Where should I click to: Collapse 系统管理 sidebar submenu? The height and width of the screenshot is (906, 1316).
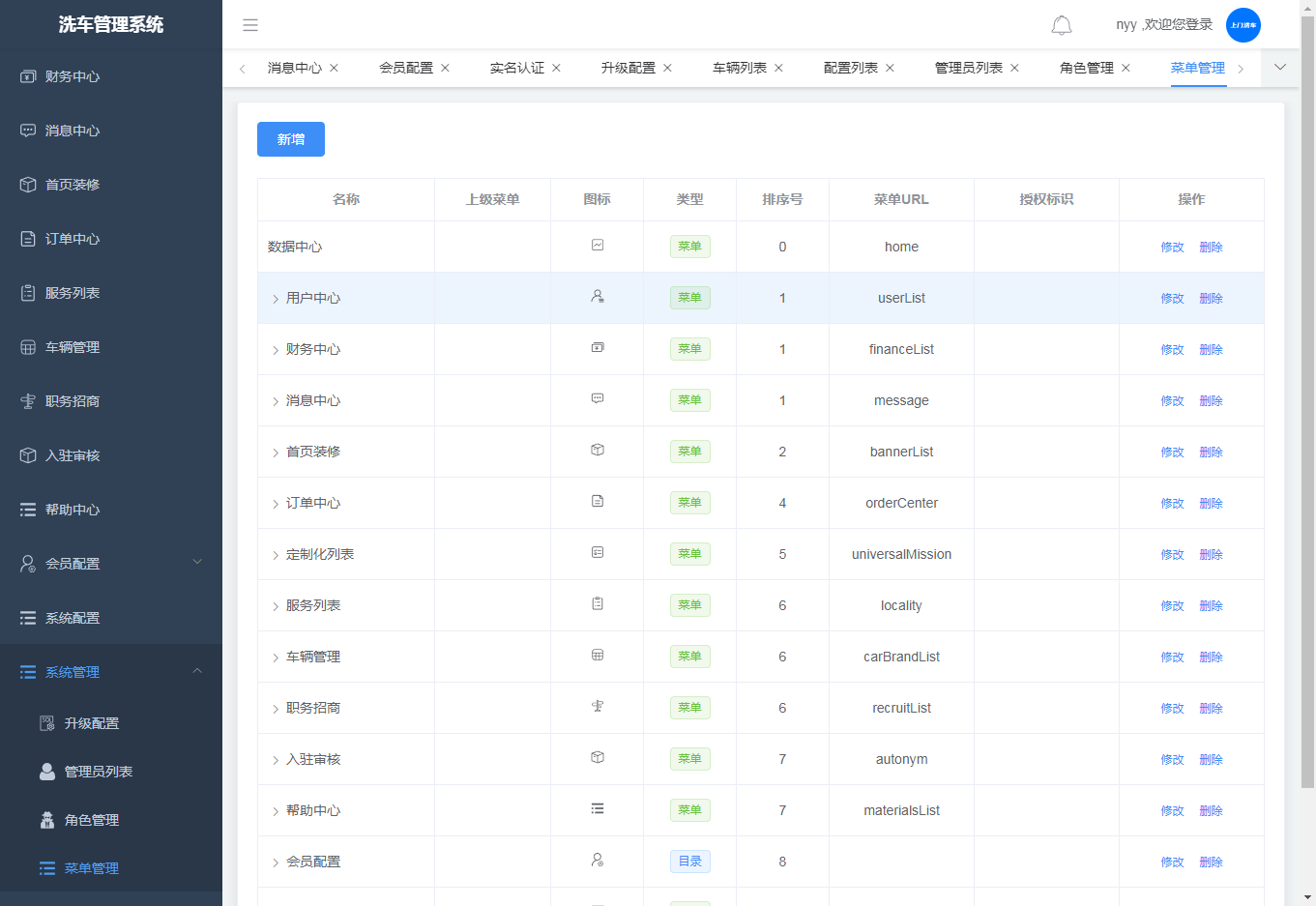tap(197, 671)
